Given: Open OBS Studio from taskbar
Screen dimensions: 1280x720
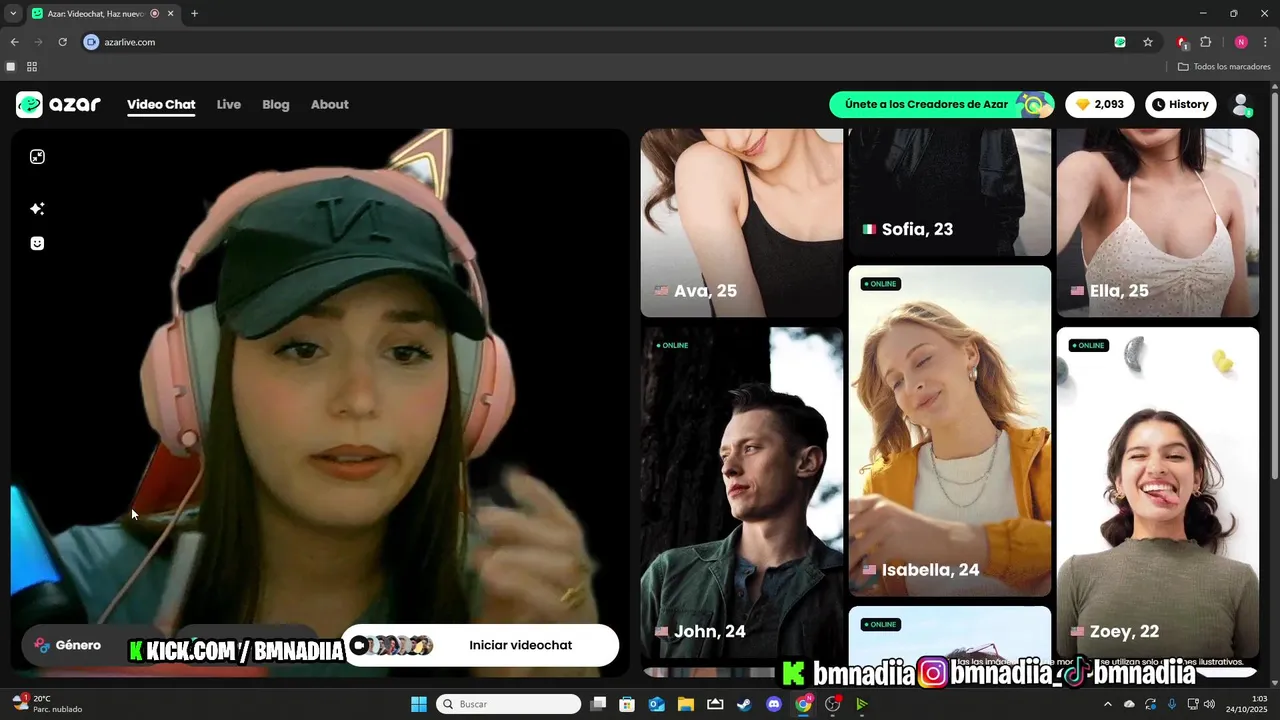Looking at the screenshot, I should pos(832,704).
